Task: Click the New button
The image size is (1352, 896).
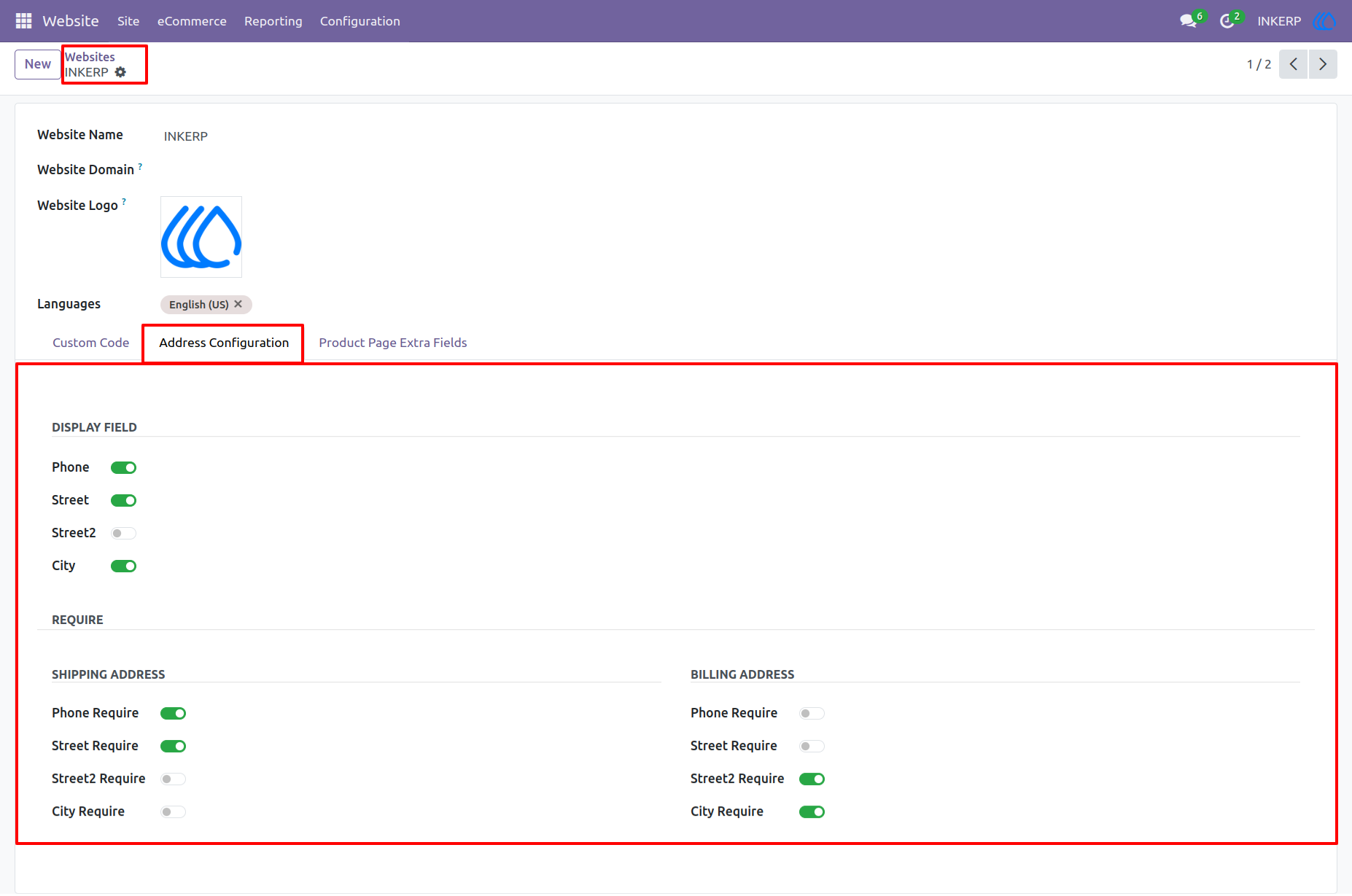Action: (x=38, y=64)
